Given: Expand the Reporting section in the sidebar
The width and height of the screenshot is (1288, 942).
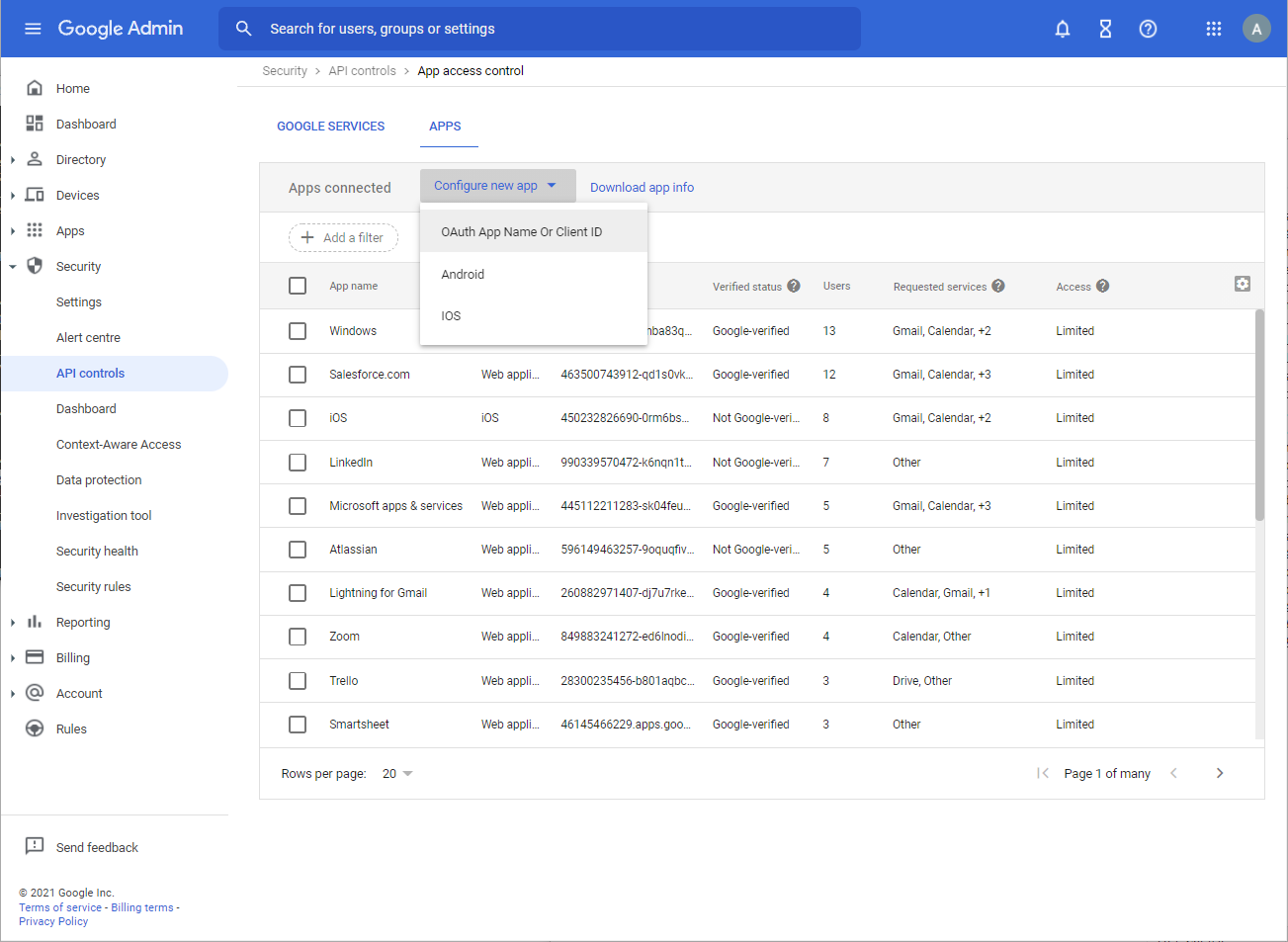Looking at the screenshot, I should (x=14, y=622).
